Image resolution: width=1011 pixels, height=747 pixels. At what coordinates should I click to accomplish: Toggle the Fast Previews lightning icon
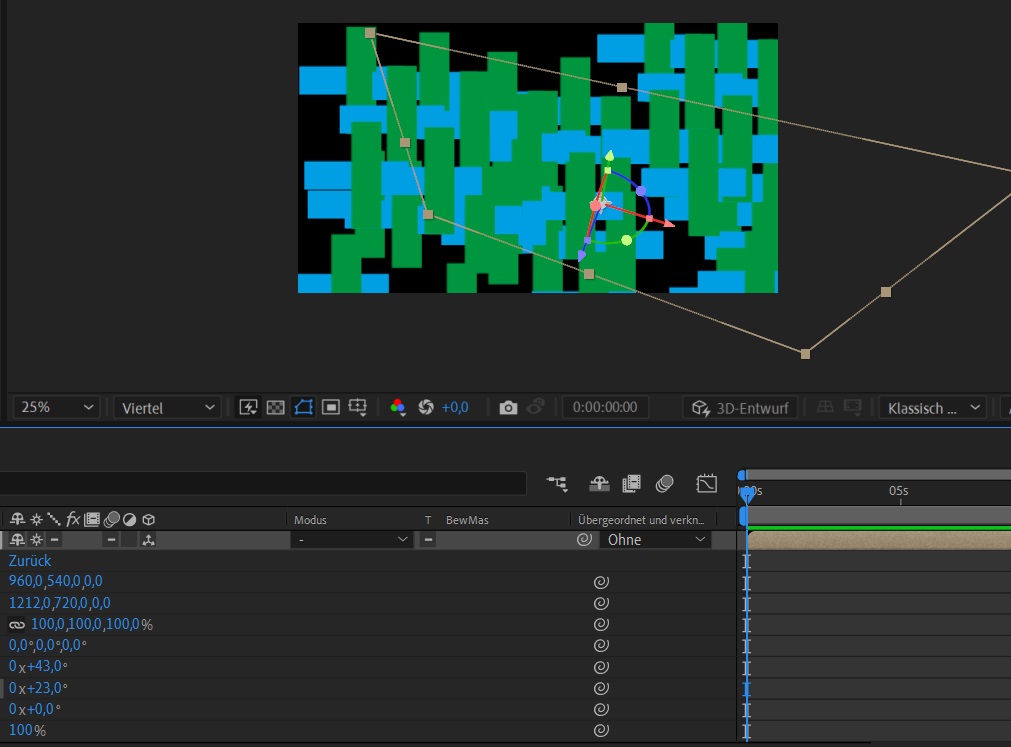[x=248, y=407]
